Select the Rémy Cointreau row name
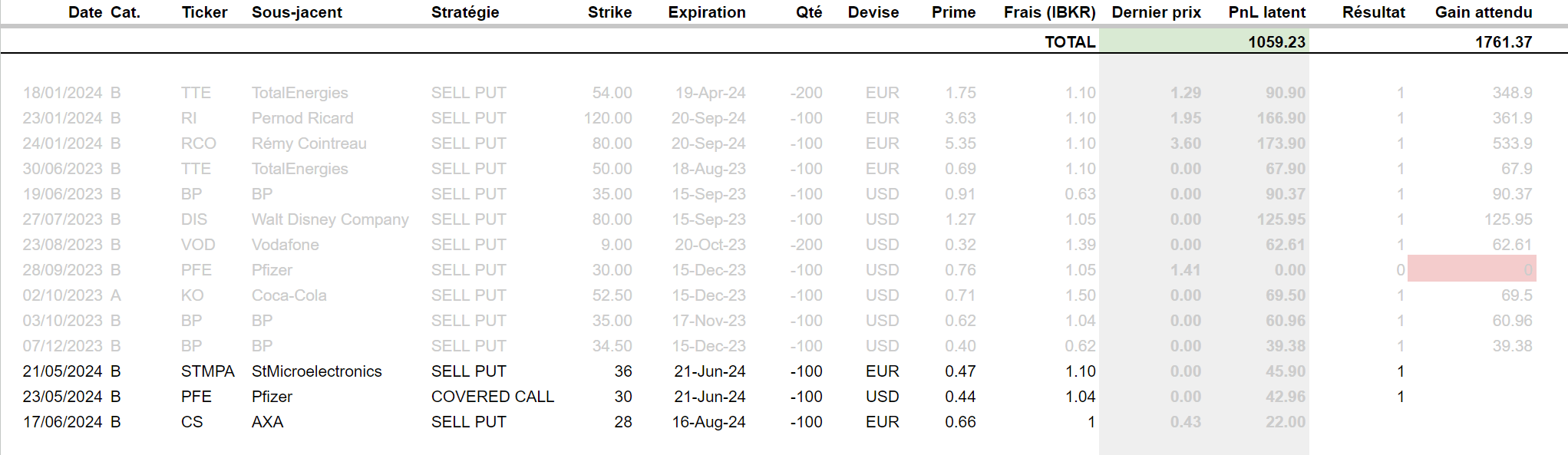The image size is (1568, 455). pos(309,143)
